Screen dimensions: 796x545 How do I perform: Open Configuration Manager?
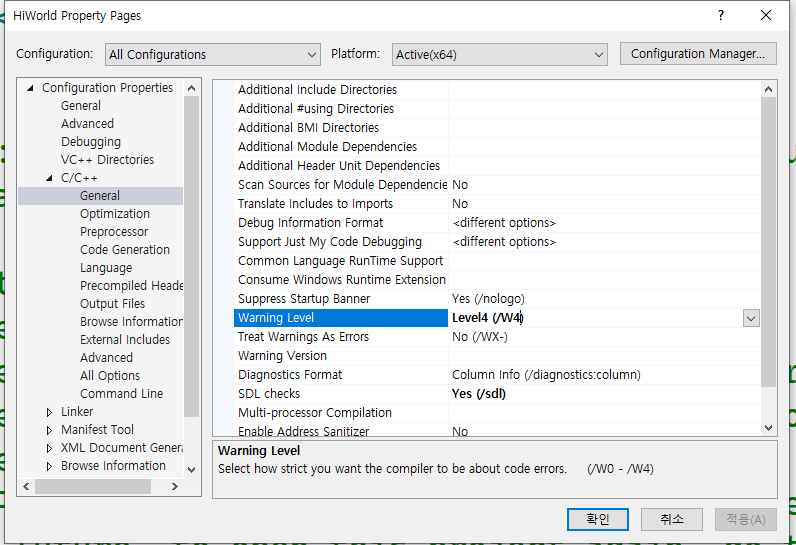pyautogui.click(x=698, y=54)
